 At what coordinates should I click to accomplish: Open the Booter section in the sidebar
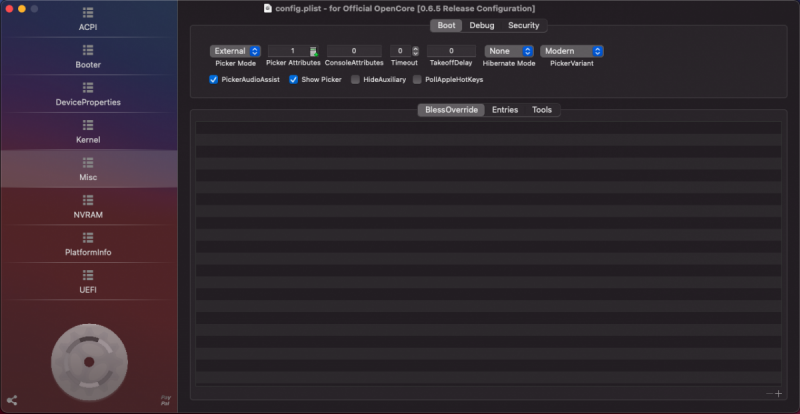(x=88, y=57)
